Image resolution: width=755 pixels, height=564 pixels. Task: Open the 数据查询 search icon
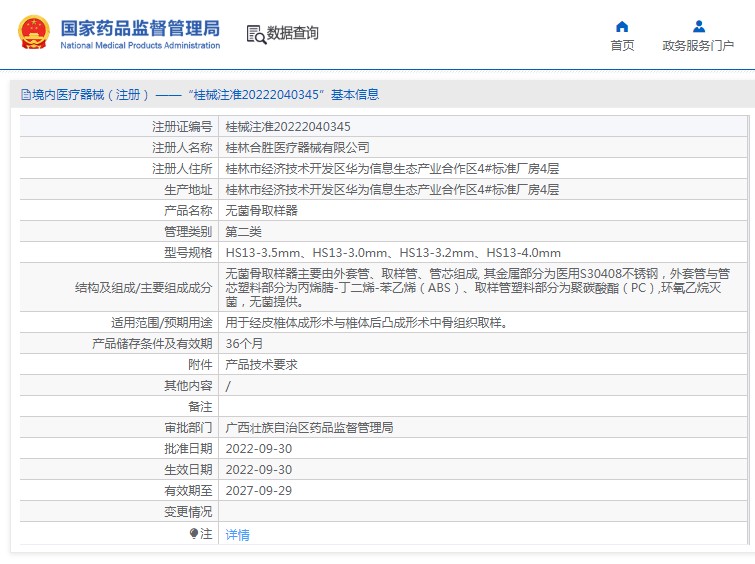[x=256, y=34]
